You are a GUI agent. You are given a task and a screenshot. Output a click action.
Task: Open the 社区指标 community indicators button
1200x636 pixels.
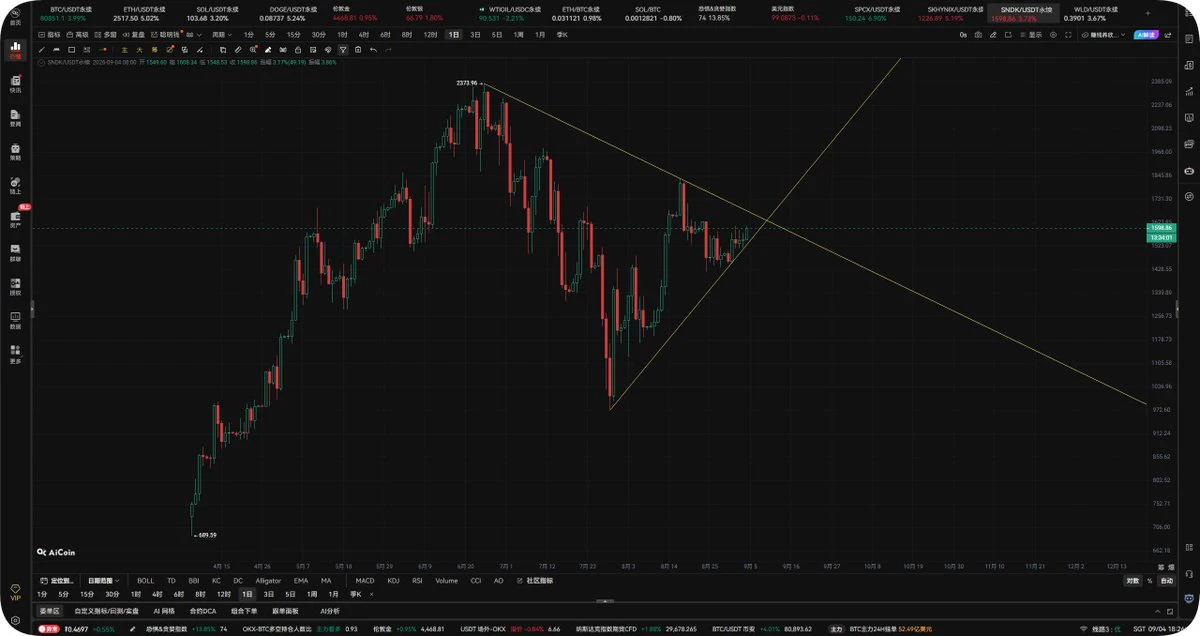tap(533, 581)
